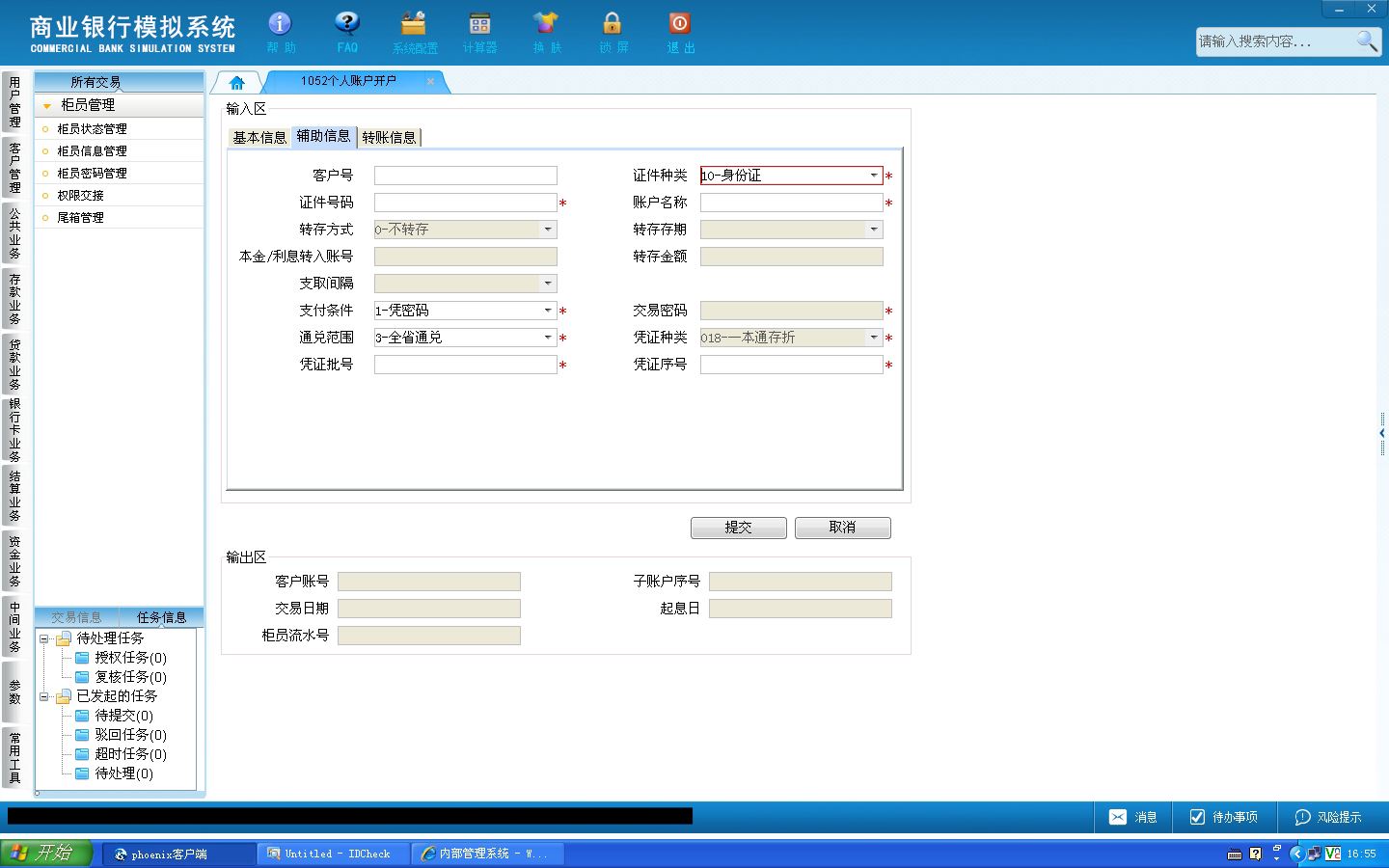Select 用户管理 vertical sidebar tab
This screenshot has width=1389, height=868.
[x=14, y=102]
